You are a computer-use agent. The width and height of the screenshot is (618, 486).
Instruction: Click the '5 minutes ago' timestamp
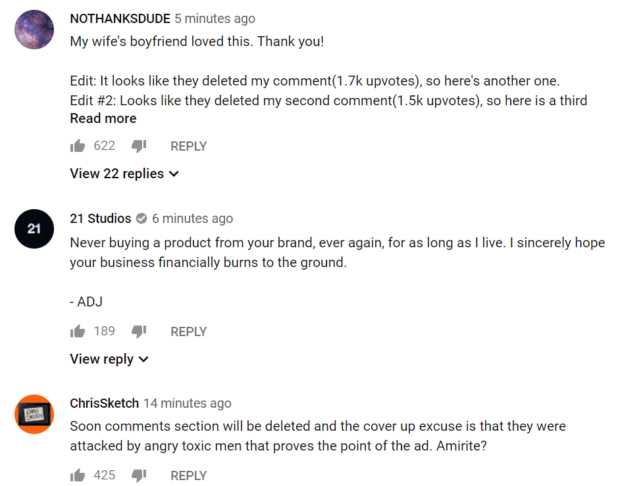pyautogui.click(x=214, y=19)
